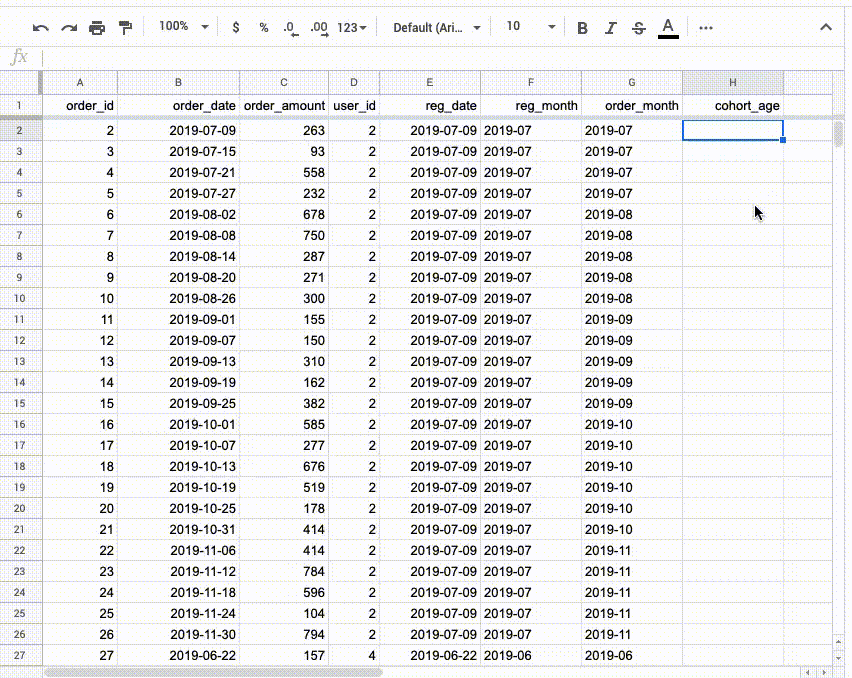Select column F header
Viewport: 852px width, 678px height.
pos(531,83)
